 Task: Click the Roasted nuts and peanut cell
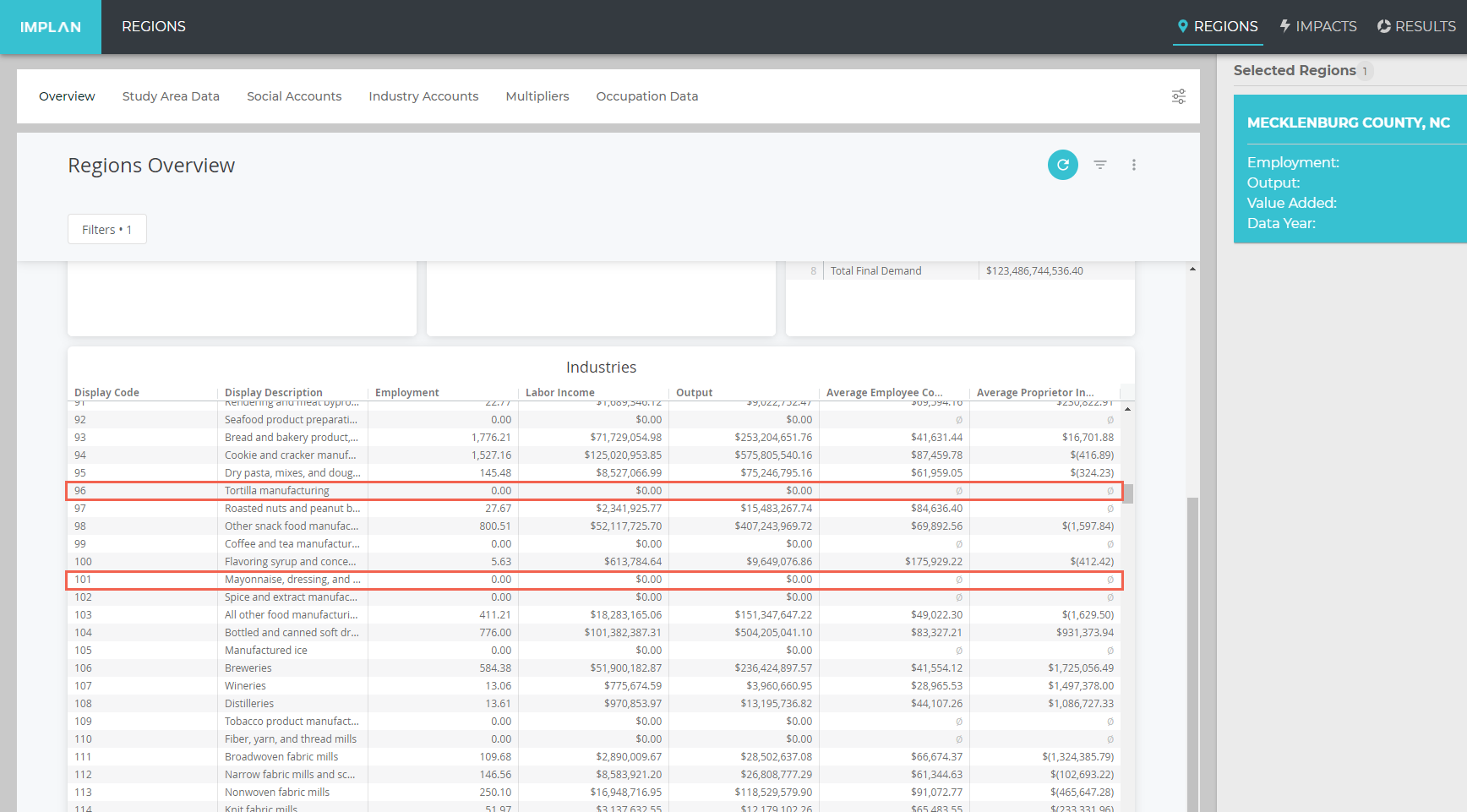coord(292,509)
